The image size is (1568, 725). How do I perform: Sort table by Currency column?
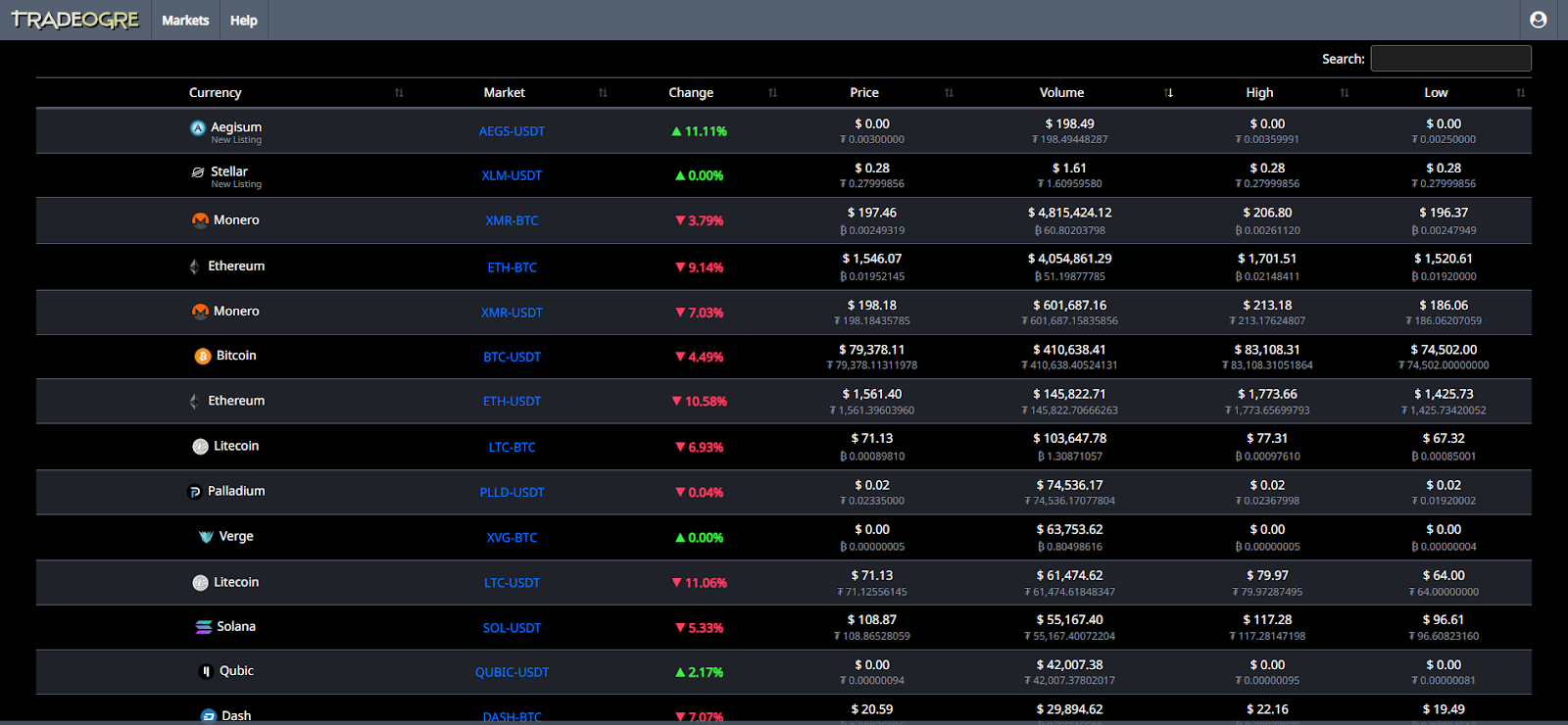coord(215,92)
